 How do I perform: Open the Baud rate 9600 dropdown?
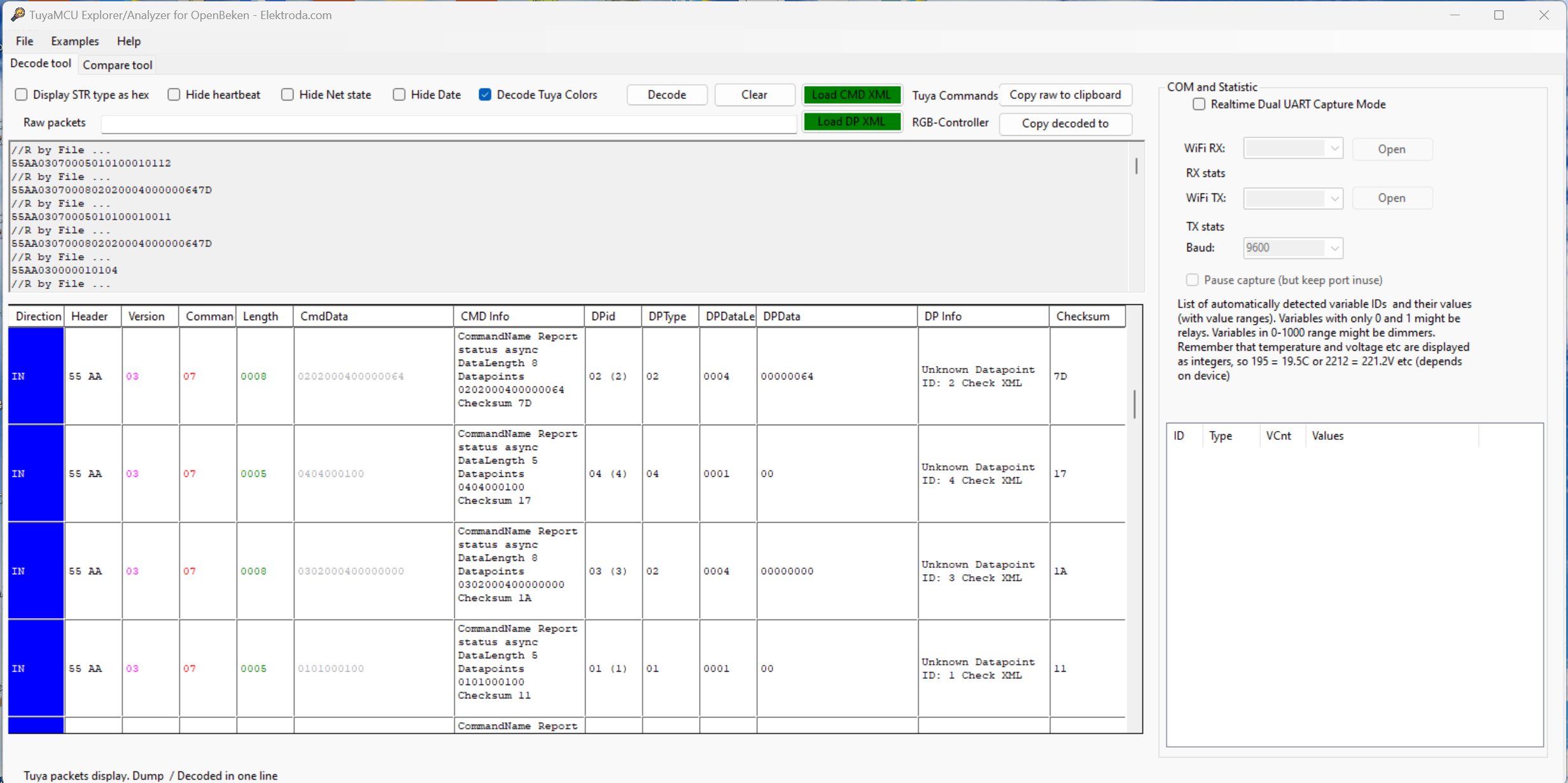pyautogui.click(x=1334, y=248)
